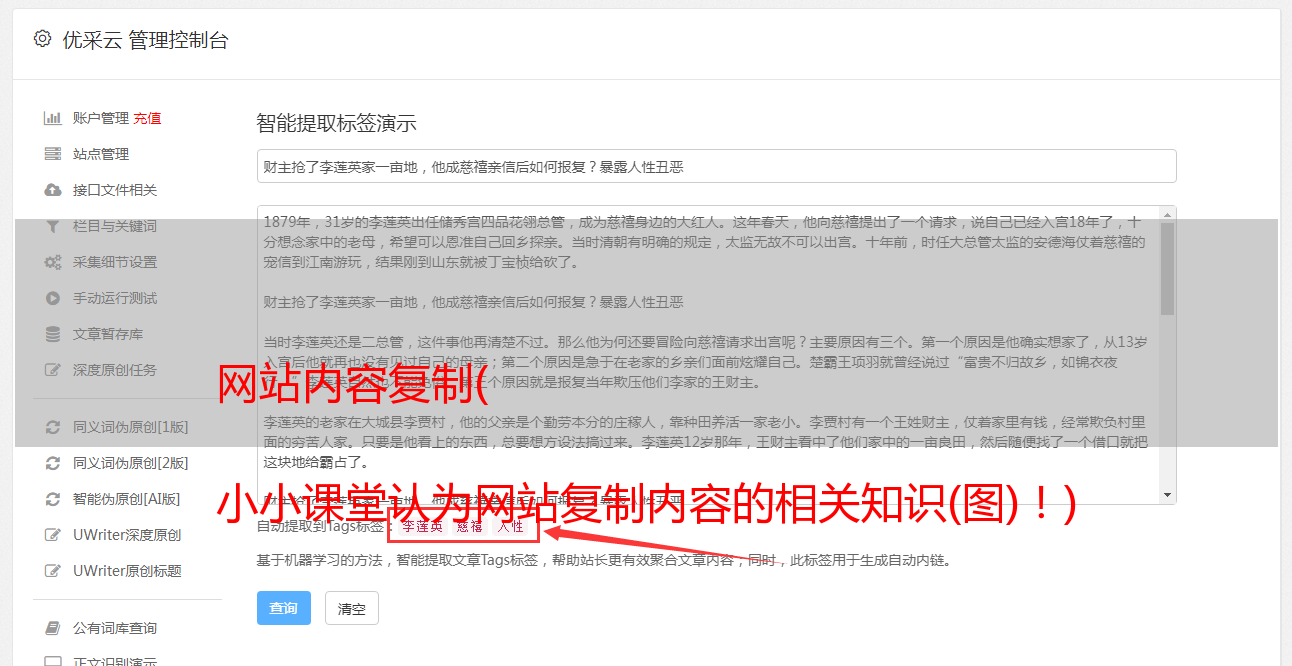Click the filter icon for 栏目与关键词

click(52, 226)
